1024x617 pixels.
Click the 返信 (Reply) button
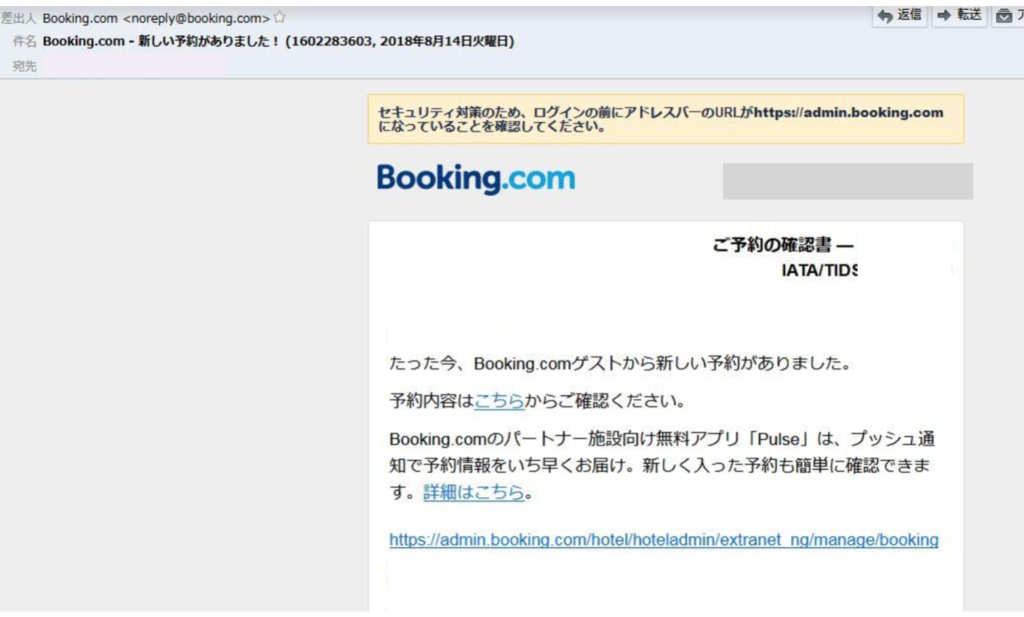click(900, 15)
